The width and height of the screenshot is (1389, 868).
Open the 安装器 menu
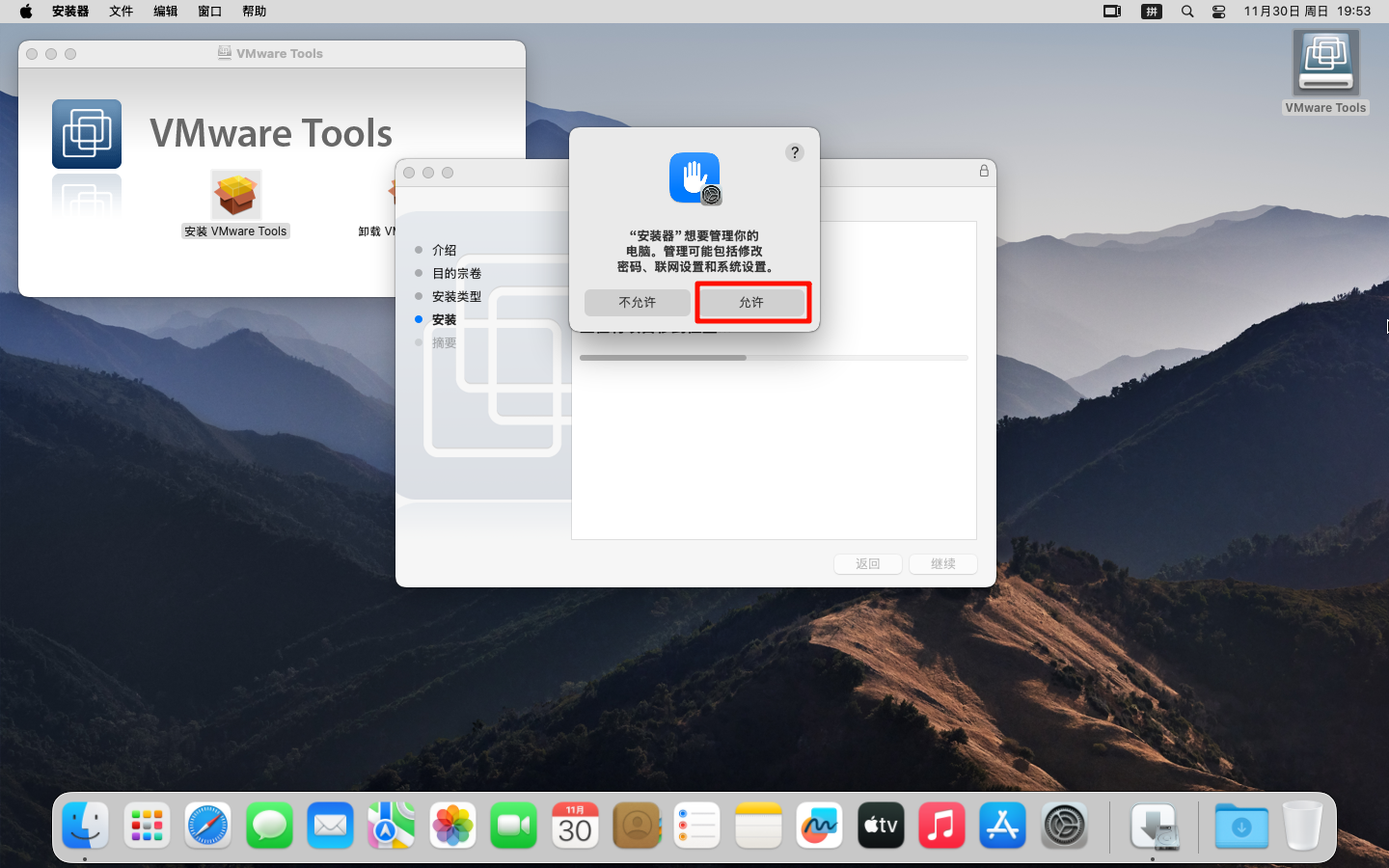[70, 12]
